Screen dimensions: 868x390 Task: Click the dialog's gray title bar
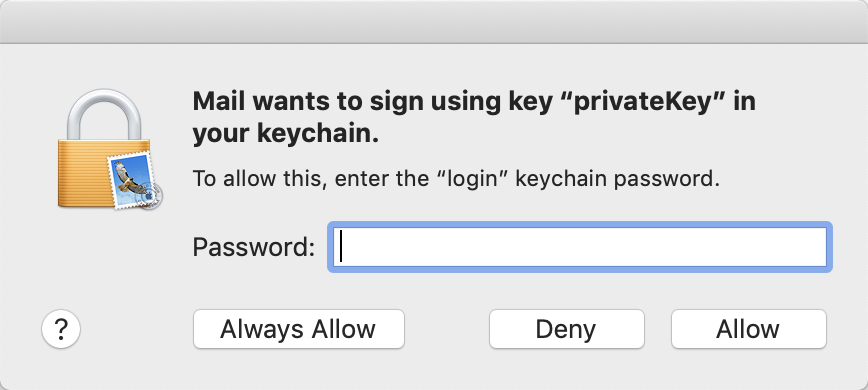(434, 21)
